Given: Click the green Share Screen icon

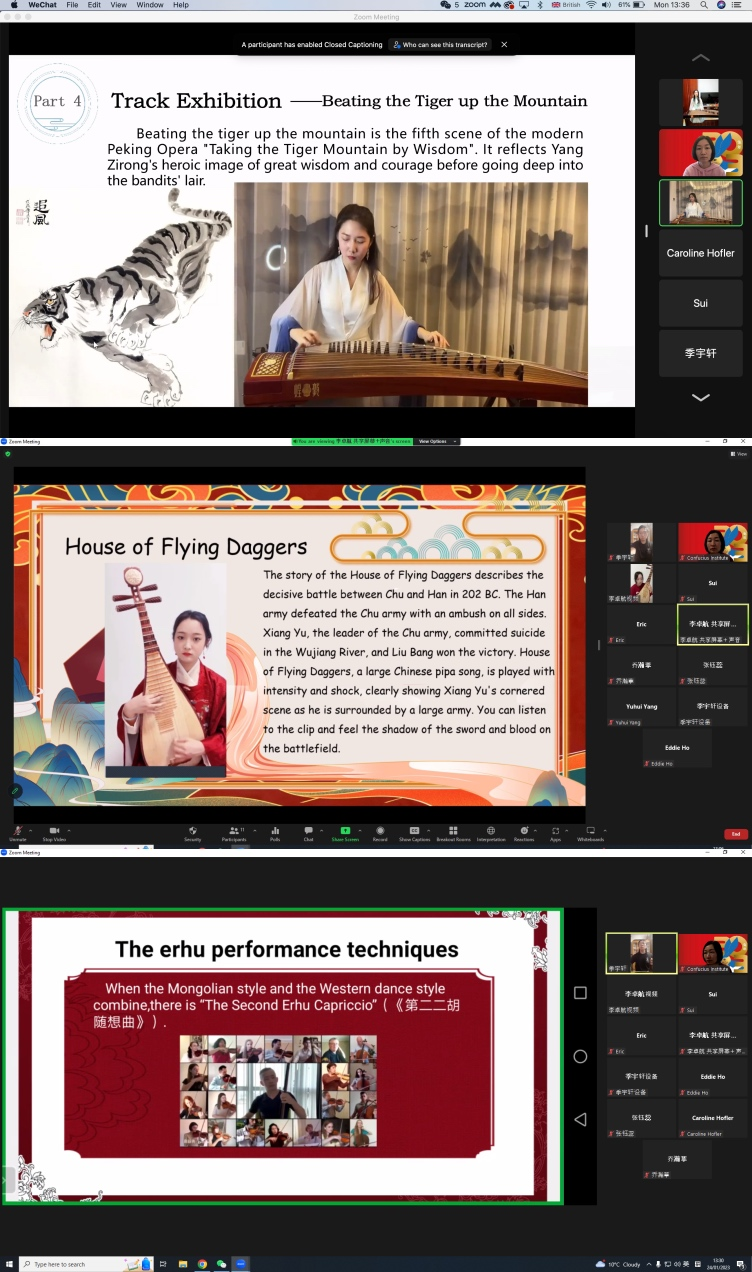Looking at the screenshot, I should pyautogui.click(x=345, y=831).
